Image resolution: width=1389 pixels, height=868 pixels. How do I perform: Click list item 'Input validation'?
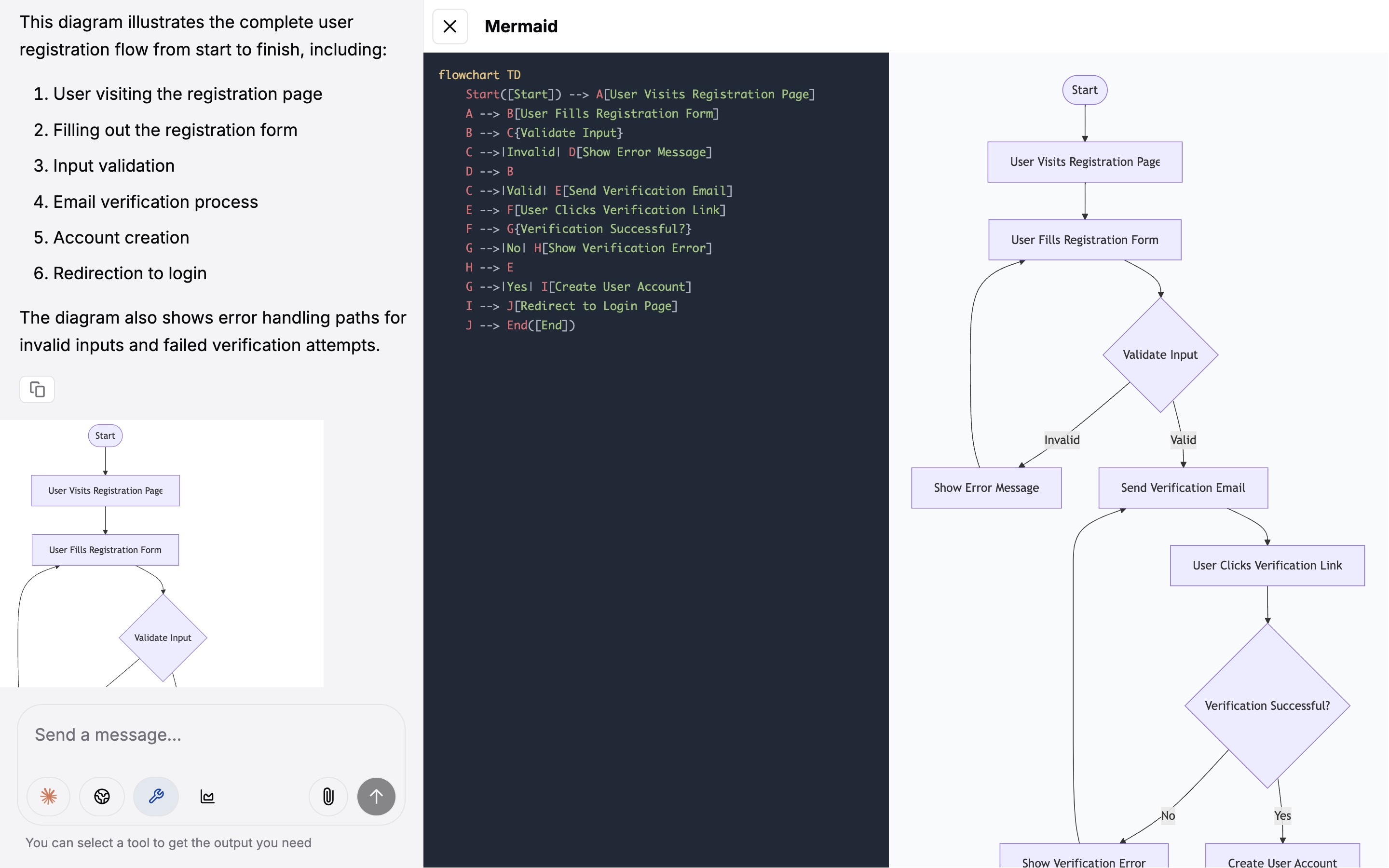(114, 166)
